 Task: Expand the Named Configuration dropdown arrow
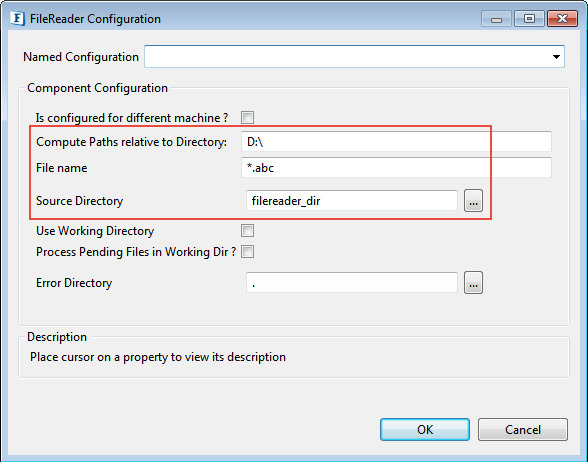556,57
